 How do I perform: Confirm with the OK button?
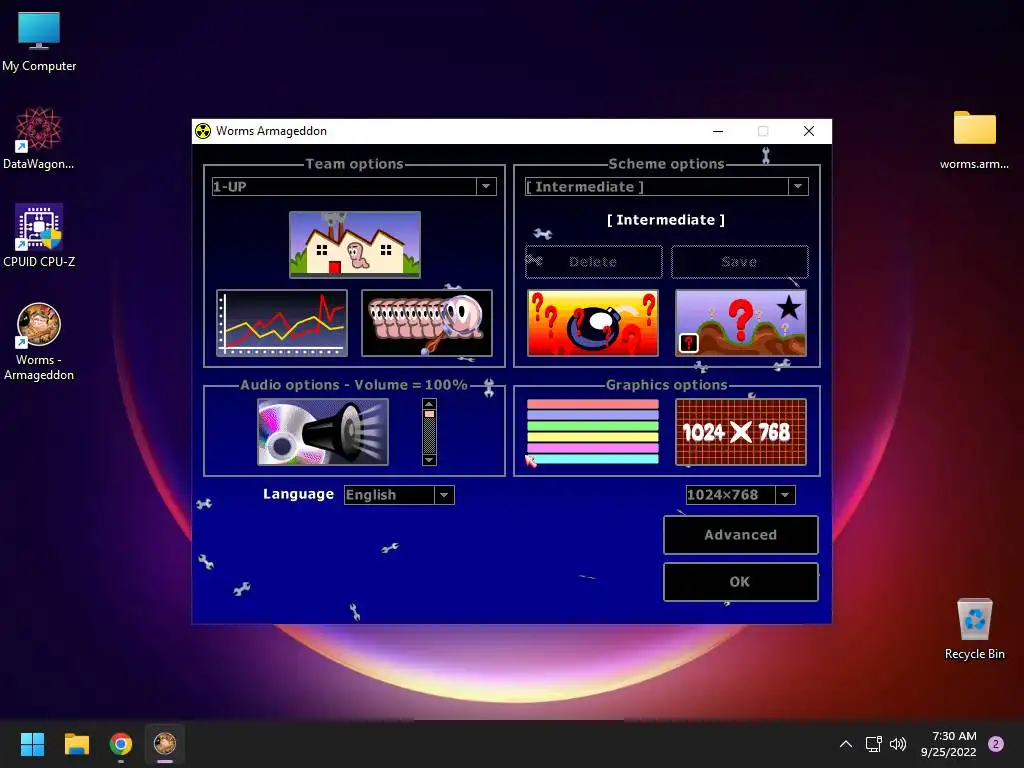tap(741, 582)
